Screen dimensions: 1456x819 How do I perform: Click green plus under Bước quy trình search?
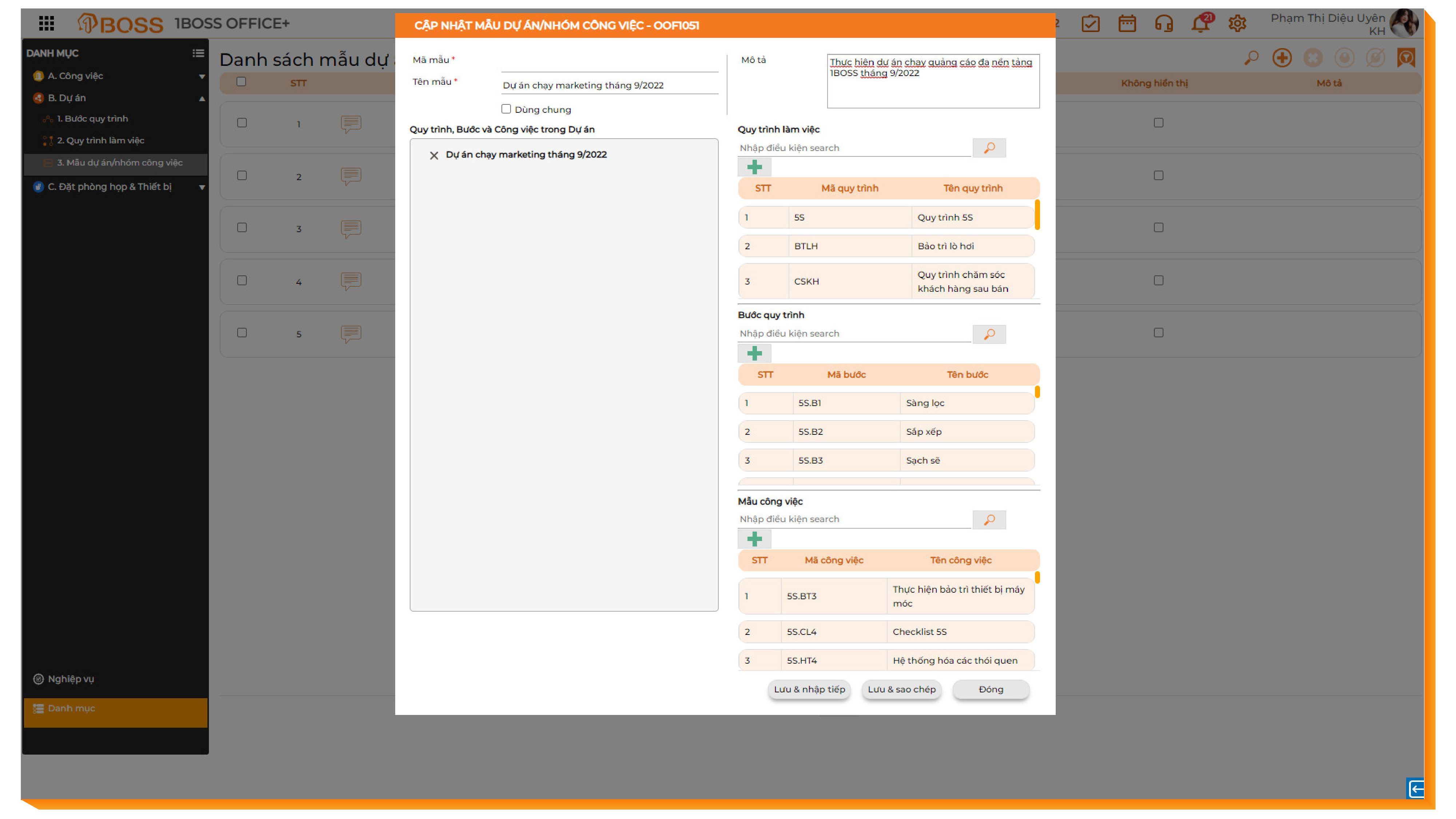pyautogui.click(x=754, y=354)
